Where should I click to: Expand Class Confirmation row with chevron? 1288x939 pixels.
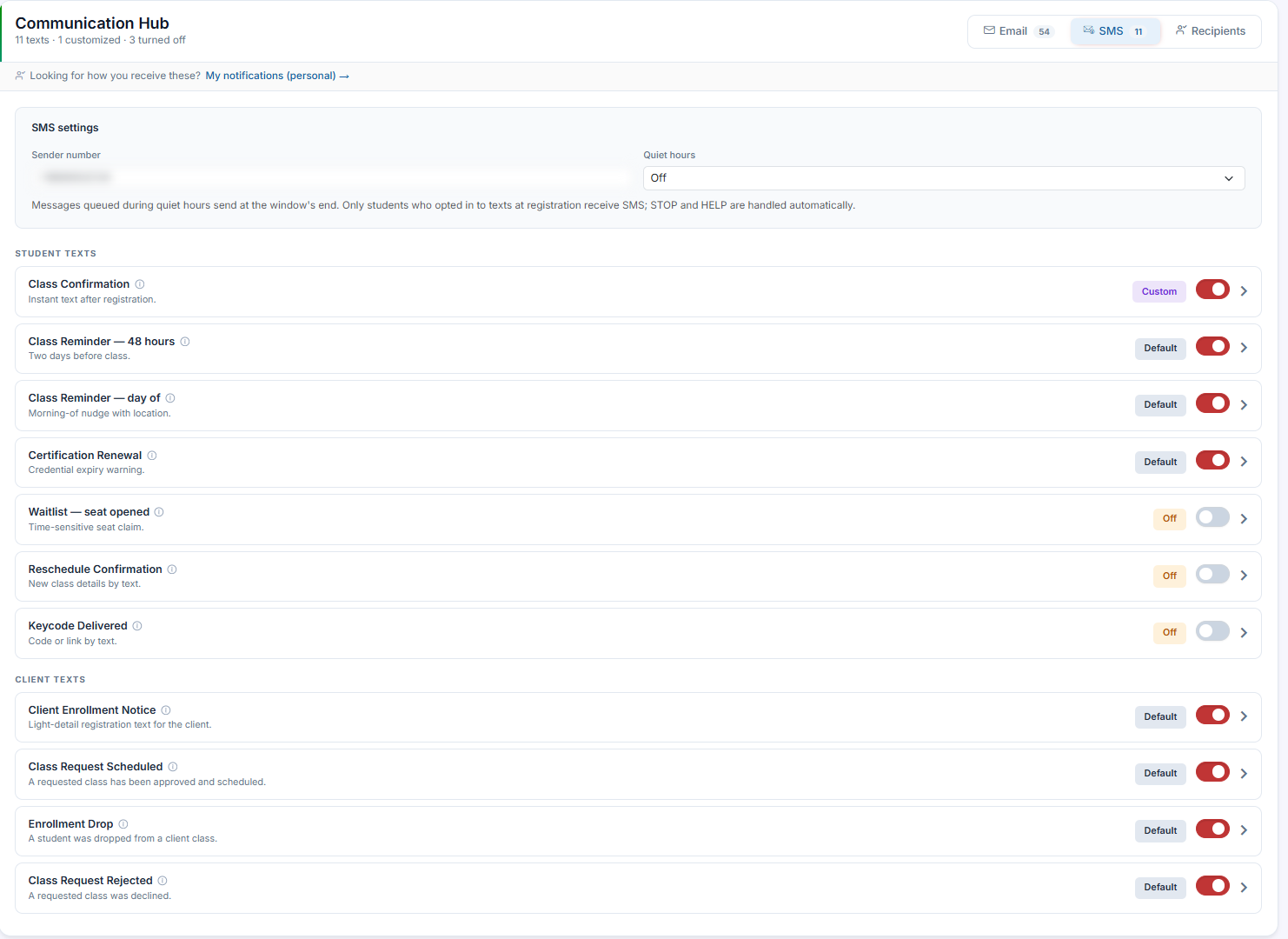pyautogui.click(x=1244, y=291)
